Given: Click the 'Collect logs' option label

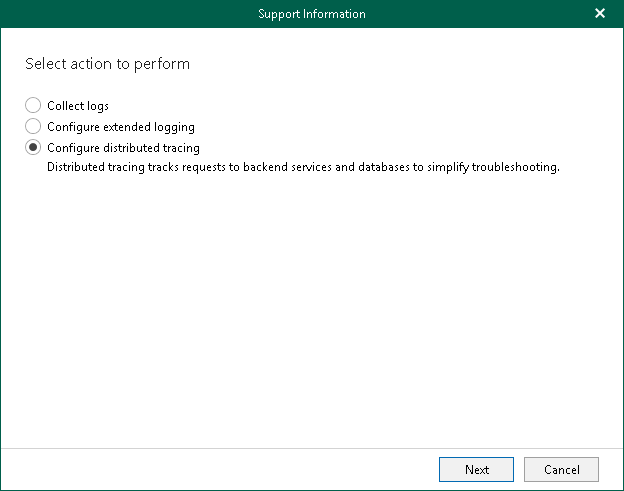Looking at the screenshot, I should coord(78,106).
